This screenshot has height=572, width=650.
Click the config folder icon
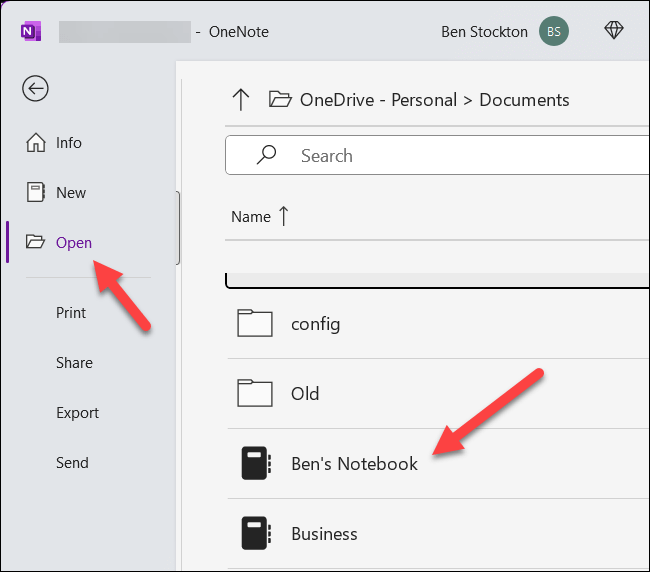click(x=255, y=324)
